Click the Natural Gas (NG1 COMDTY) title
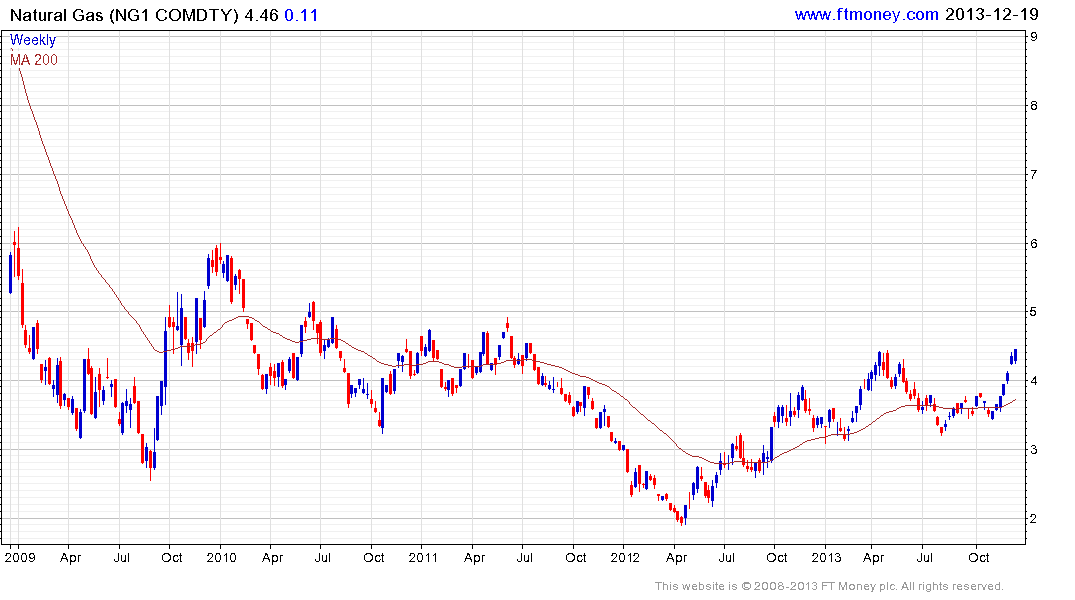 (x=121, y=14)
